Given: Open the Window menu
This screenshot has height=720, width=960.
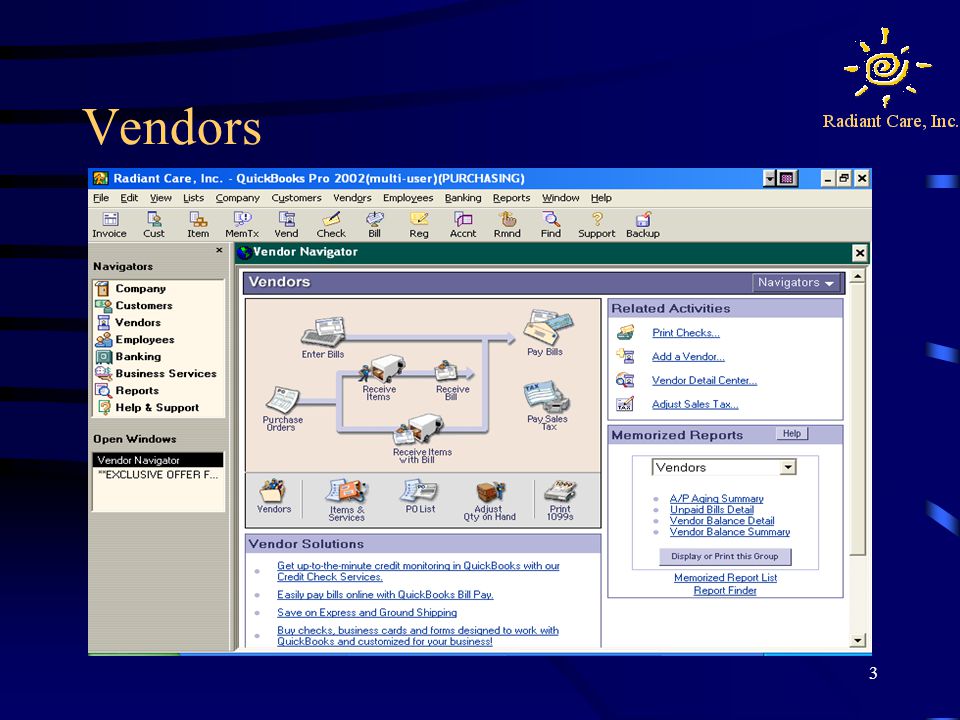Looking at the screenshot, I should point(560,198).
